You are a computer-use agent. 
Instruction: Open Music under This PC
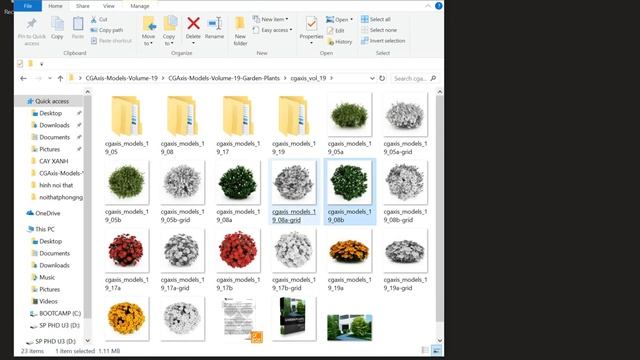(47, 277)
